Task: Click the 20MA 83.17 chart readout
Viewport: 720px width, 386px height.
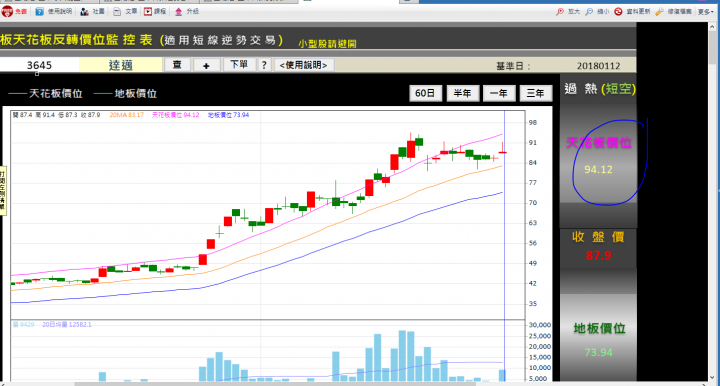Action: [x=126, y=115]
